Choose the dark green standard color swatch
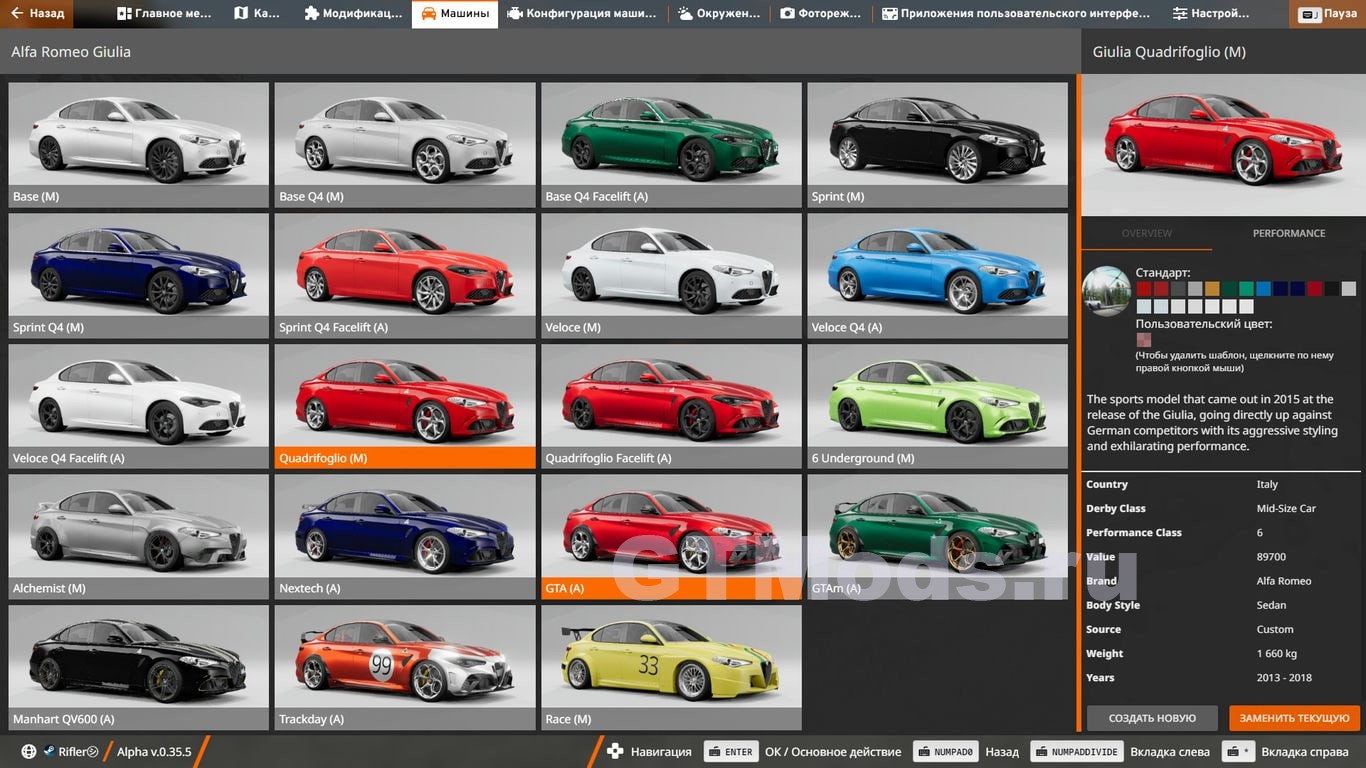1366x768 pixels. click(1229, 289)
